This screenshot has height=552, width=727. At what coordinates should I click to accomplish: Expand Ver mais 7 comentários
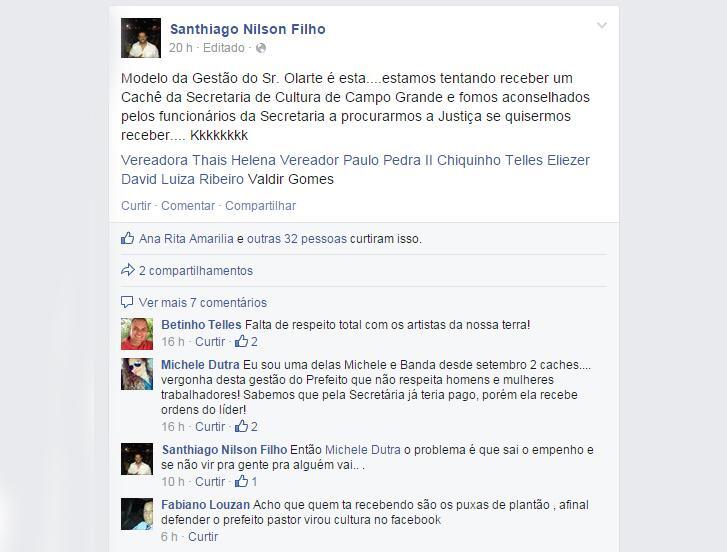(x=203, y=303)
